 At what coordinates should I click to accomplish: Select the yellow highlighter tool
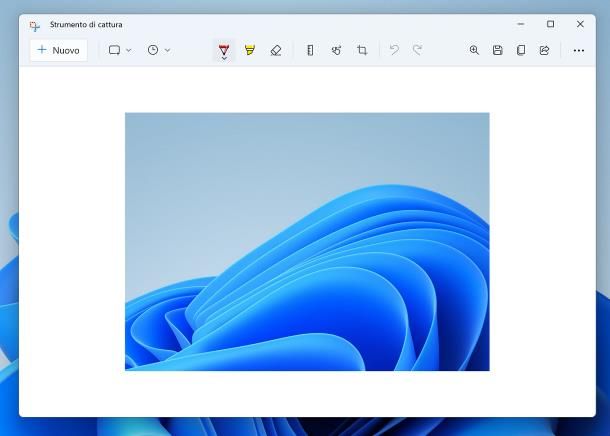click(250, 50)
